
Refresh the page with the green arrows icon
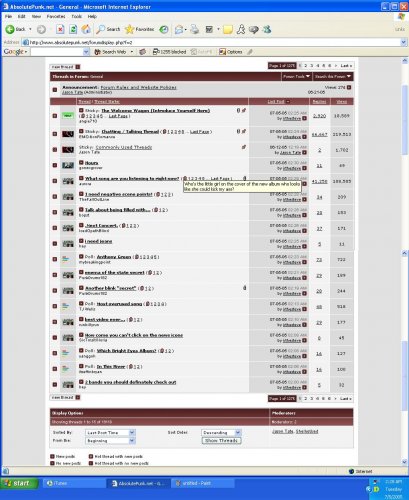73,29
